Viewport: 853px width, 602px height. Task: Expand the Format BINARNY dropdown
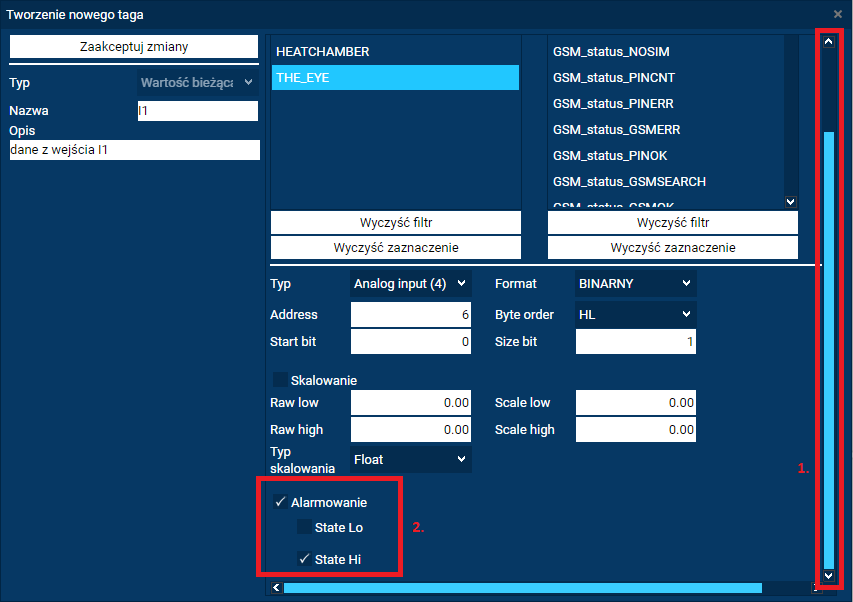click(635, 284)
